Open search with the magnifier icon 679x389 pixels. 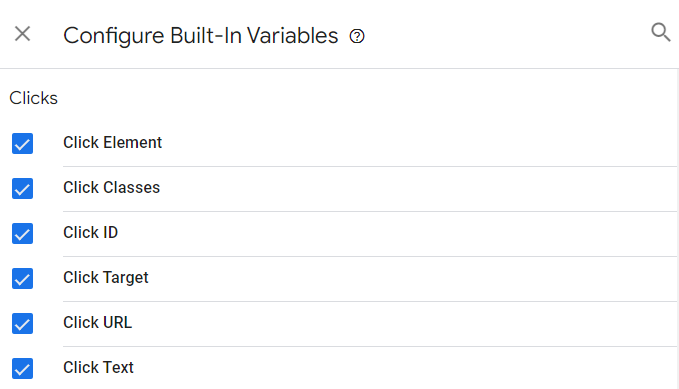click(661, 32)
